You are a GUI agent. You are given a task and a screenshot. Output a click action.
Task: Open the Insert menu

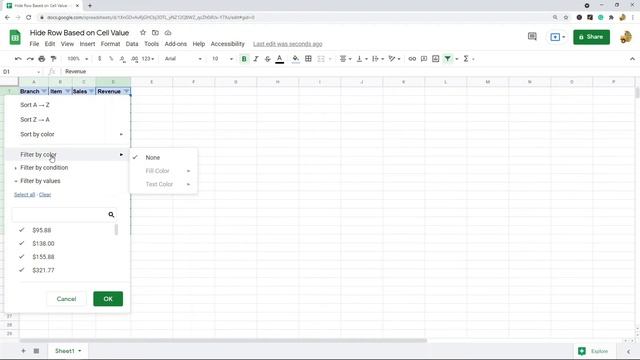coord(87,44)
